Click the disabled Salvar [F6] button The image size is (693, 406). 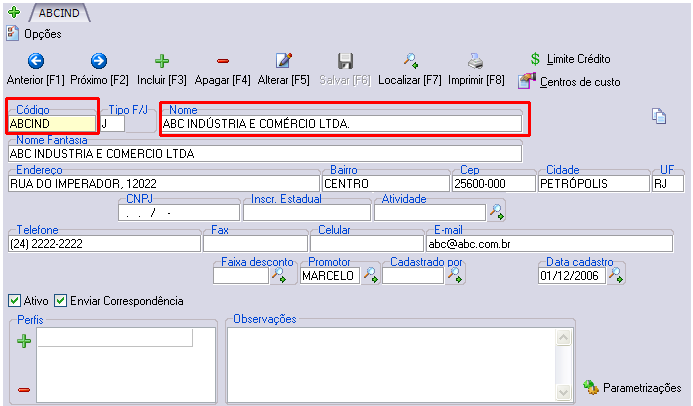pyautogui.click(x=345, y=69)
